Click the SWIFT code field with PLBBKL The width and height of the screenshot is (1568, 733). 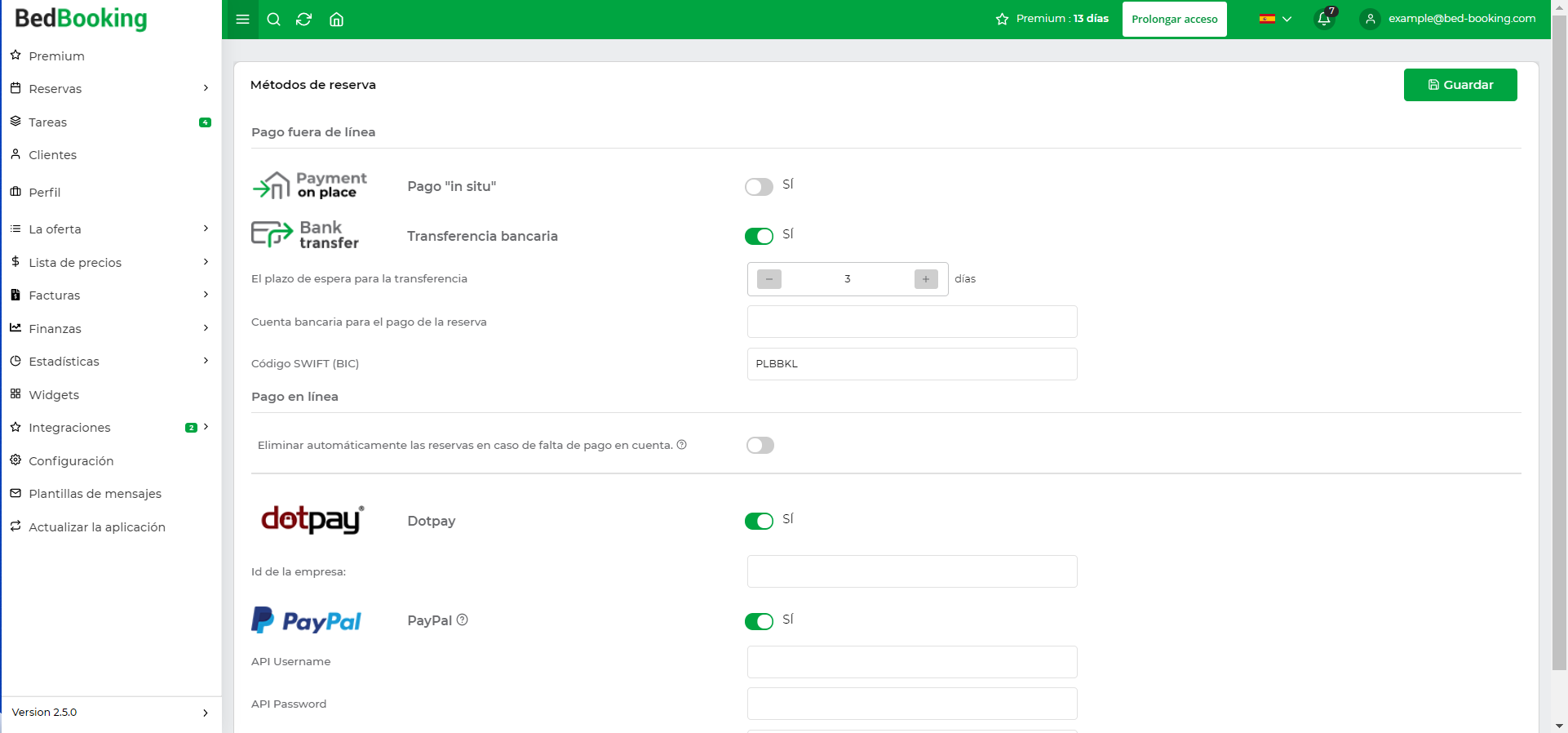912,364
